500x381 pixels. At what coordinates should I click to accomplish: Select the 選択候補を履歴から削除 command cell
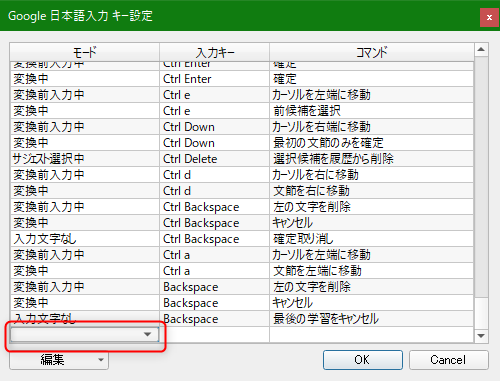(371, 159)
